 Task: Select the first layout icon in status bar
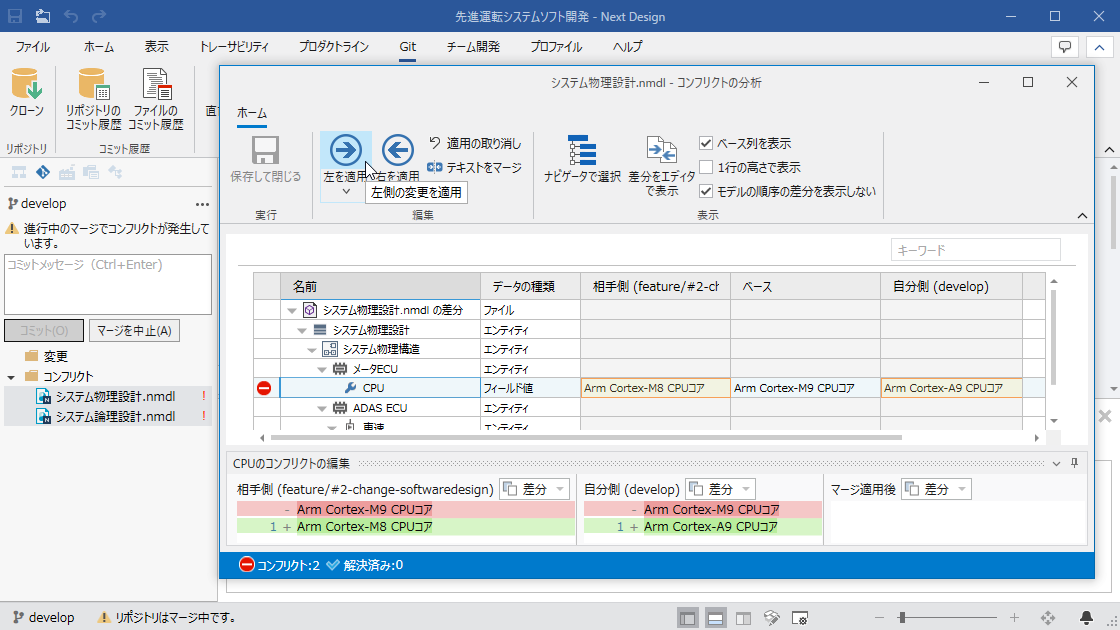click(x=687, y=619)
